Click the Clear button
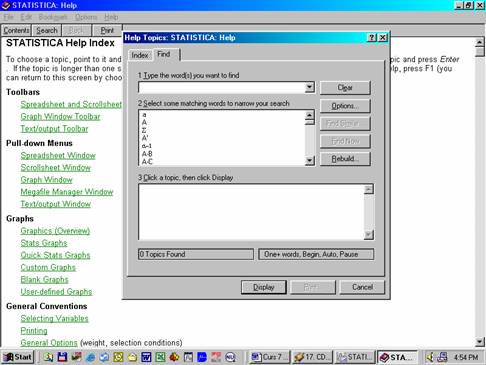Viewport: 486px width, 365px height. 345,88
